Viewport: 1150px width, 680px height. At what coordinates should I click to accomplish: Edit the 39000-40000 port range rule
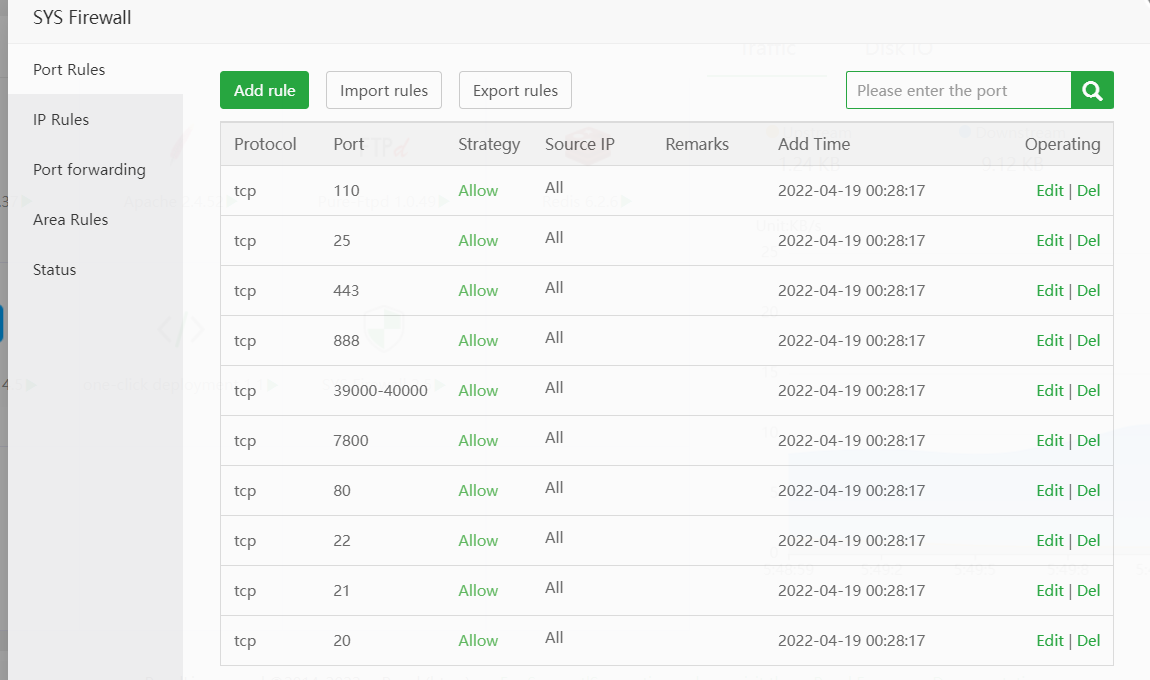(1049, 391)
